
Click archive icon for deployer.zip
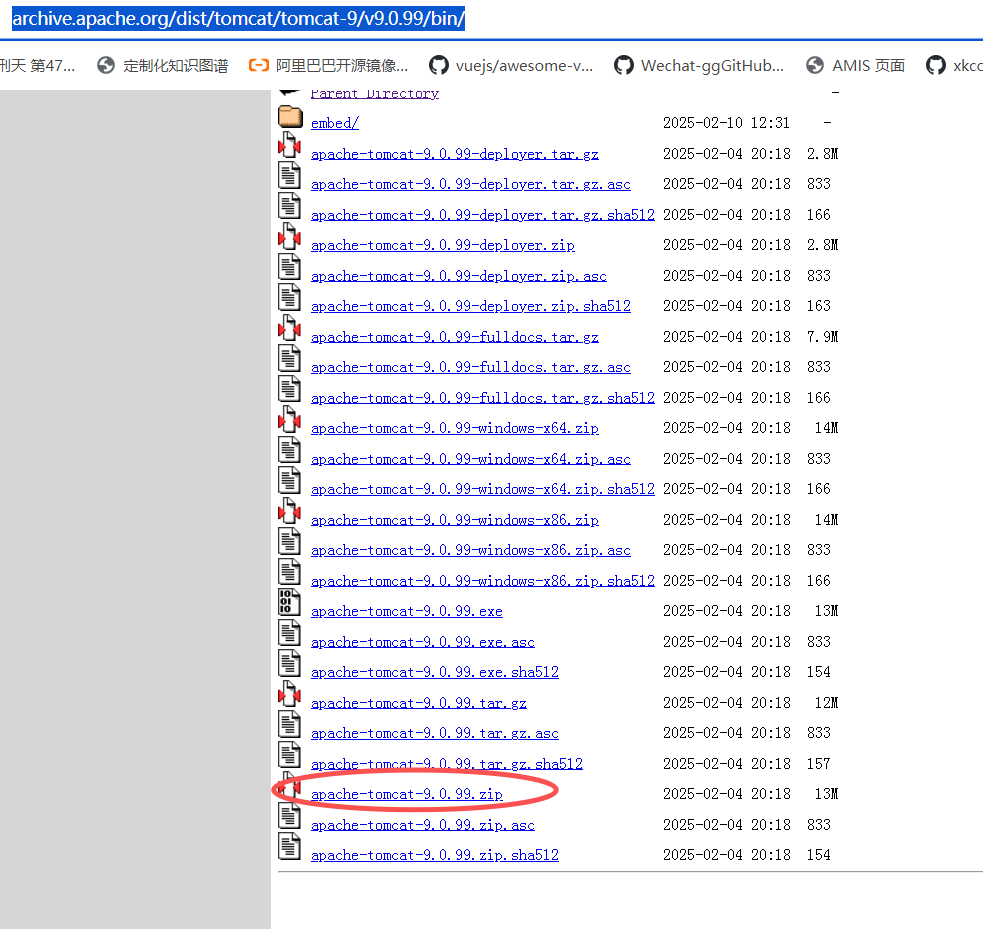(x=290, y=236)
